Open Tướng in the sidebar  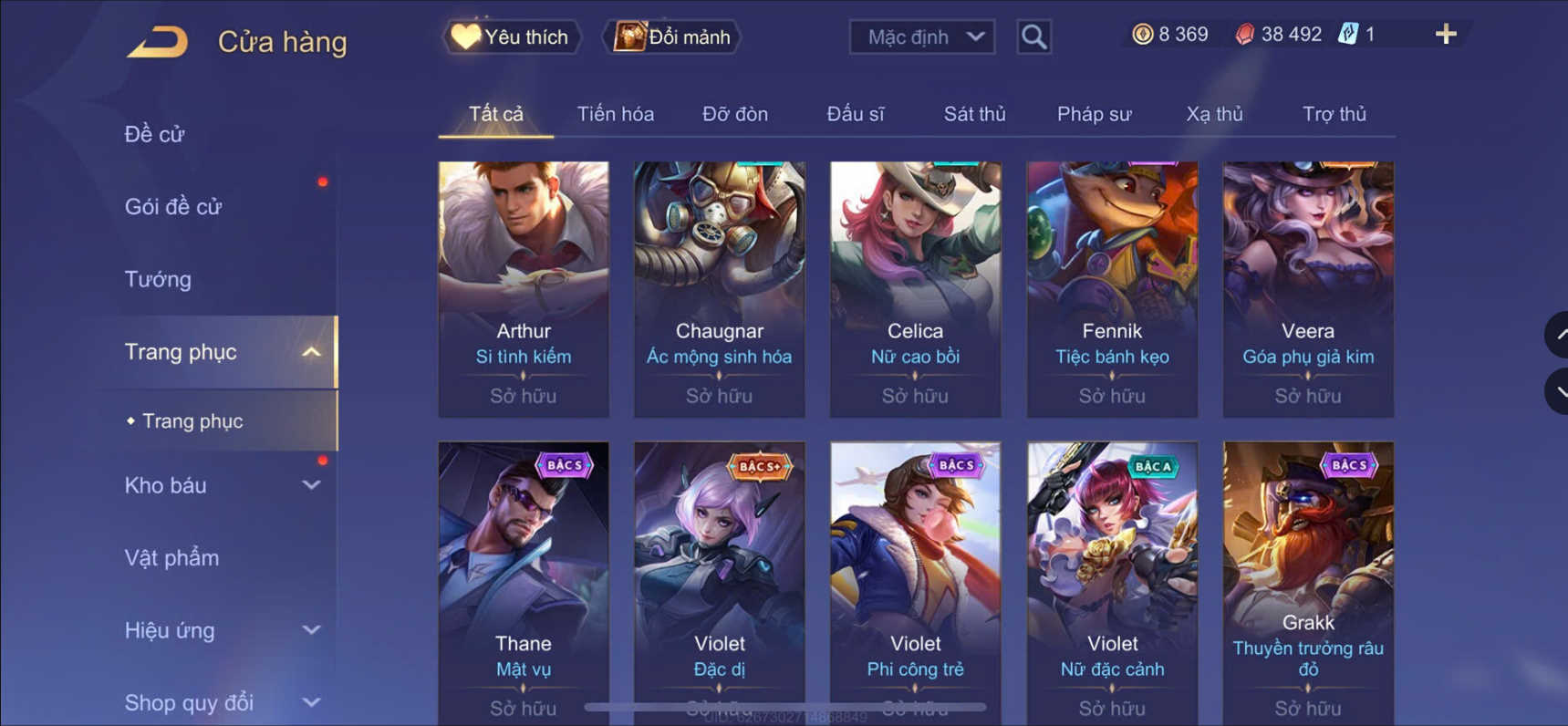[158, 279]
